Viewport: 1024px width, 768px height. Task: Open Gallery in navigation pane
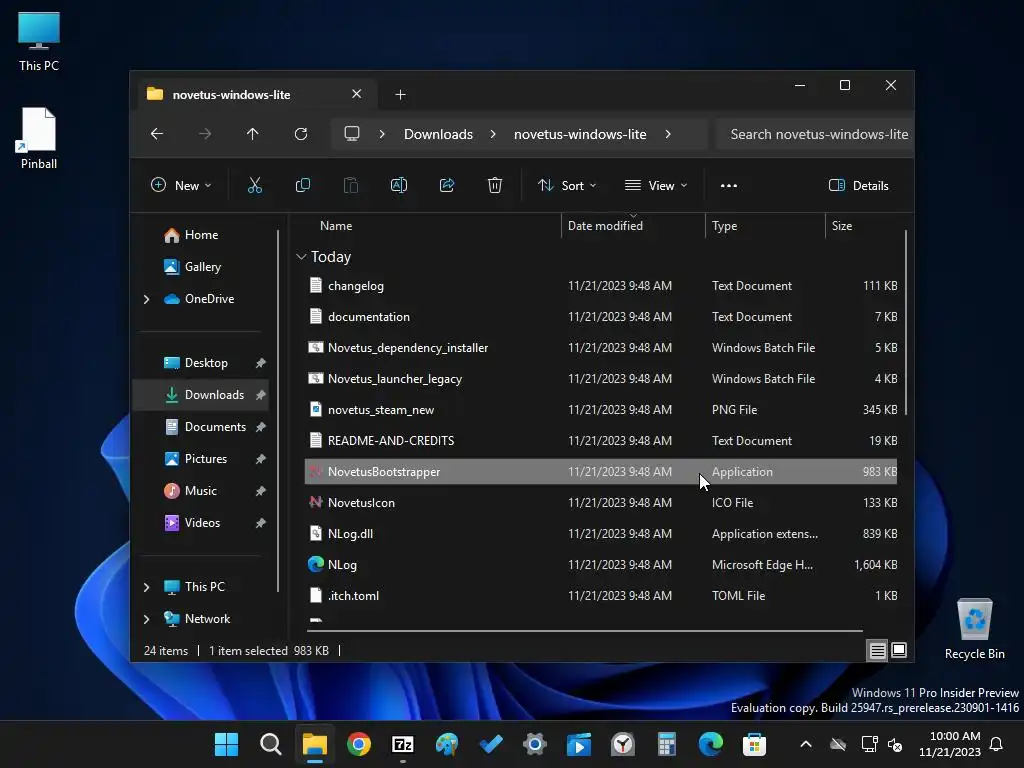coord(202,267)
